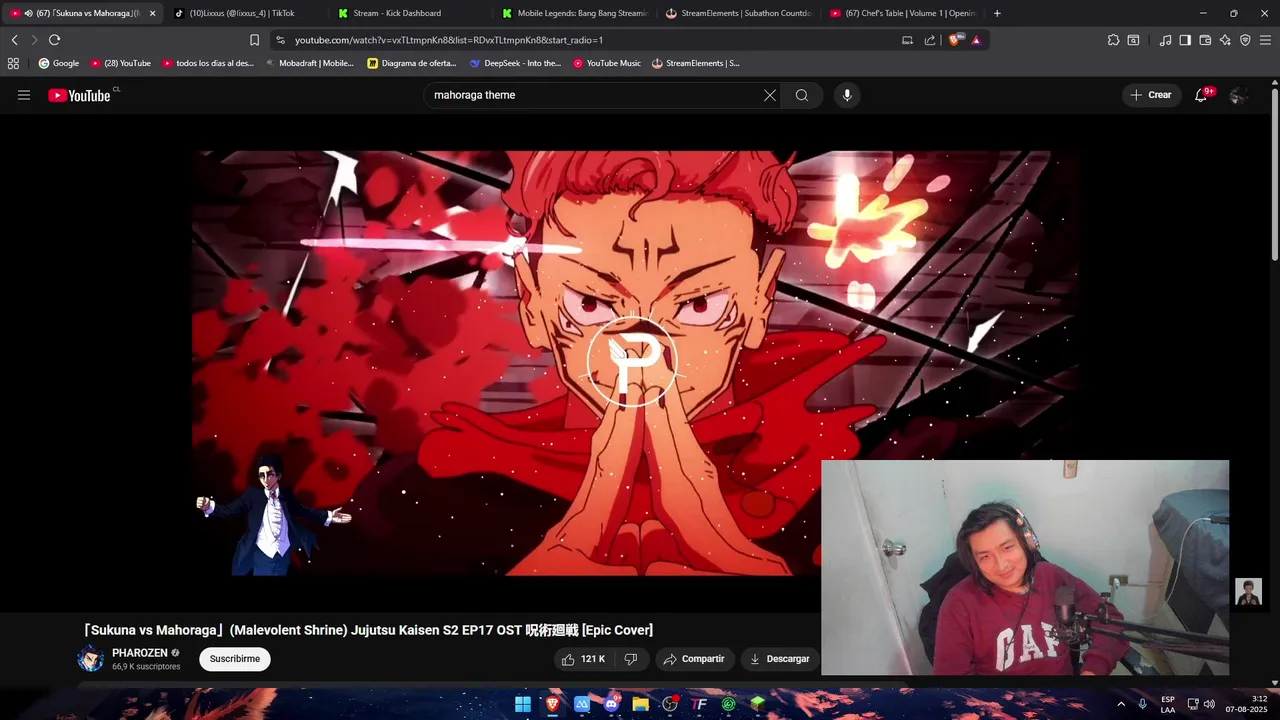Image resolution: width=1280 pixels, height=720 pixels.
Task: Open Leo AI sparkle icon
Action: click(1225, 40)
